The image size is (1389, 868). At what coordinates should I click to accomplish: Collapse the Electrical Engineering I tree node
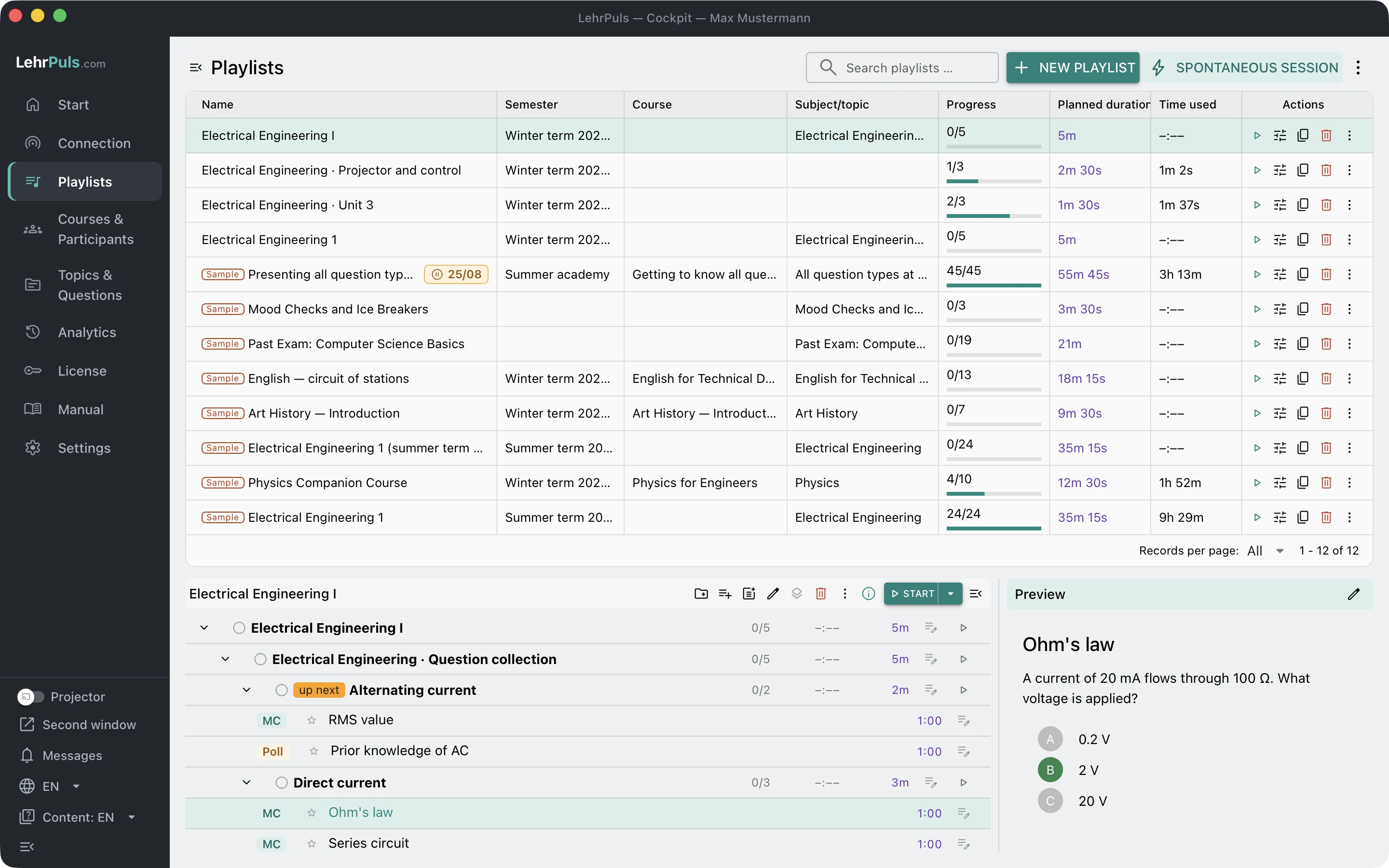(x=204, y=628)
